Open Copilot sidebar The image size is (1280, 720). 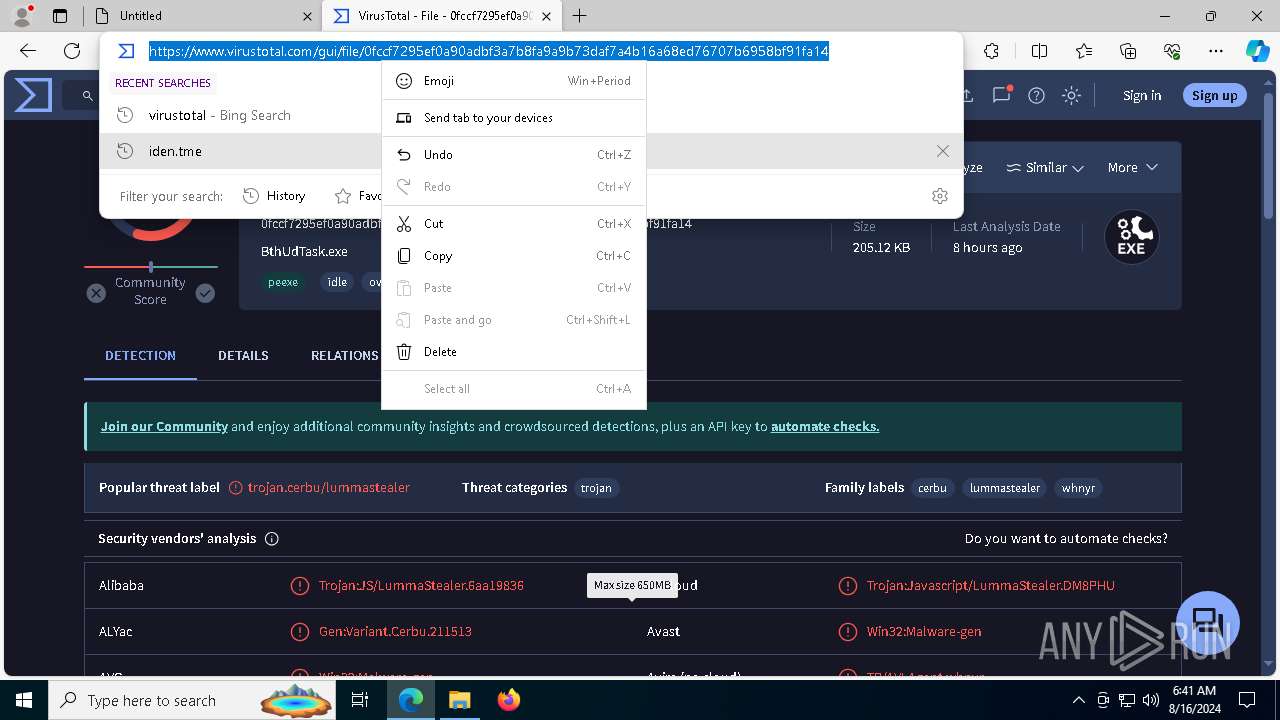pyautogui.click(x=1257, y=51)
